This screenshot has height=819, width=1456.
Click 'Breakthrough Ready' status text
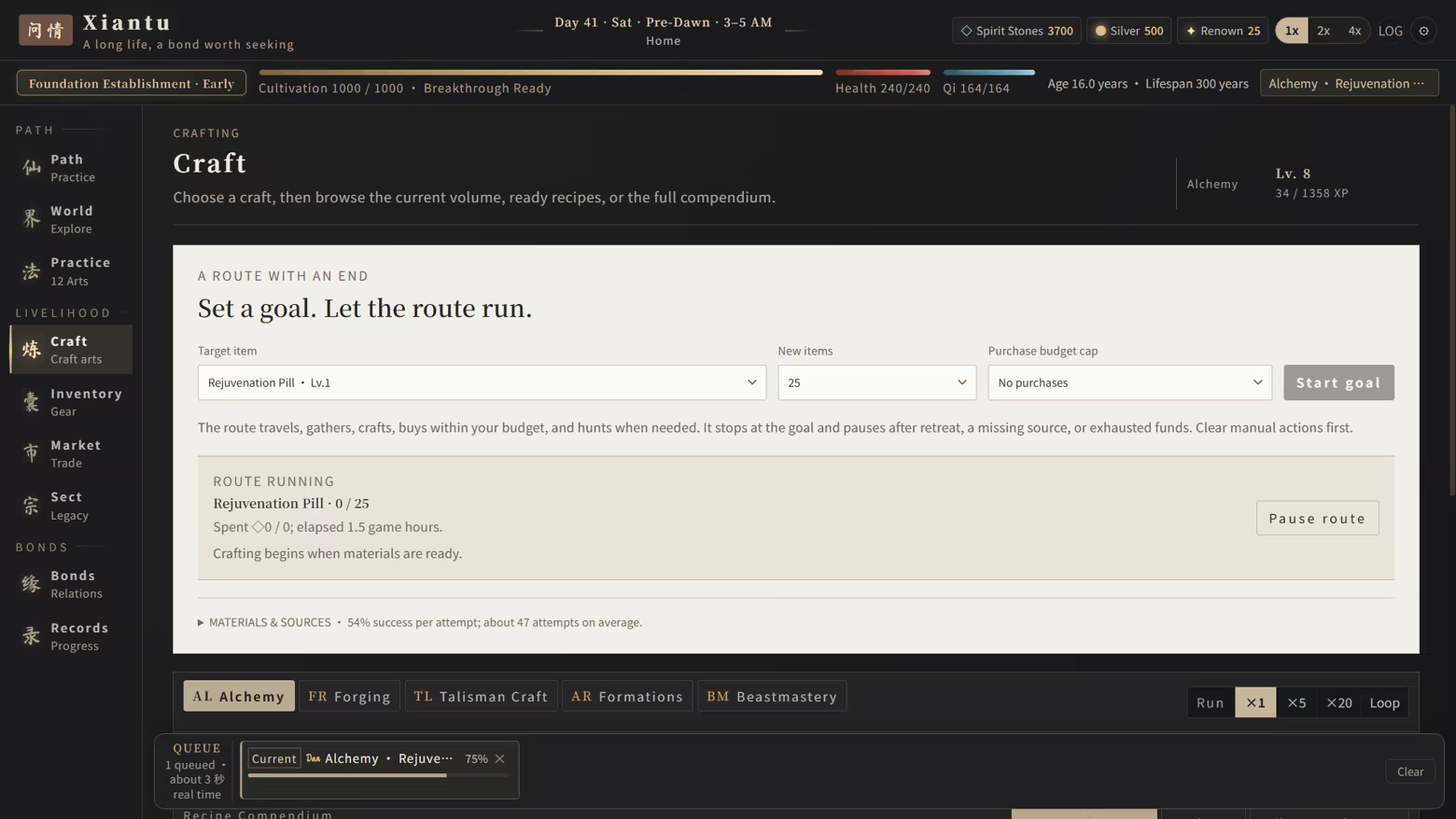487,88
